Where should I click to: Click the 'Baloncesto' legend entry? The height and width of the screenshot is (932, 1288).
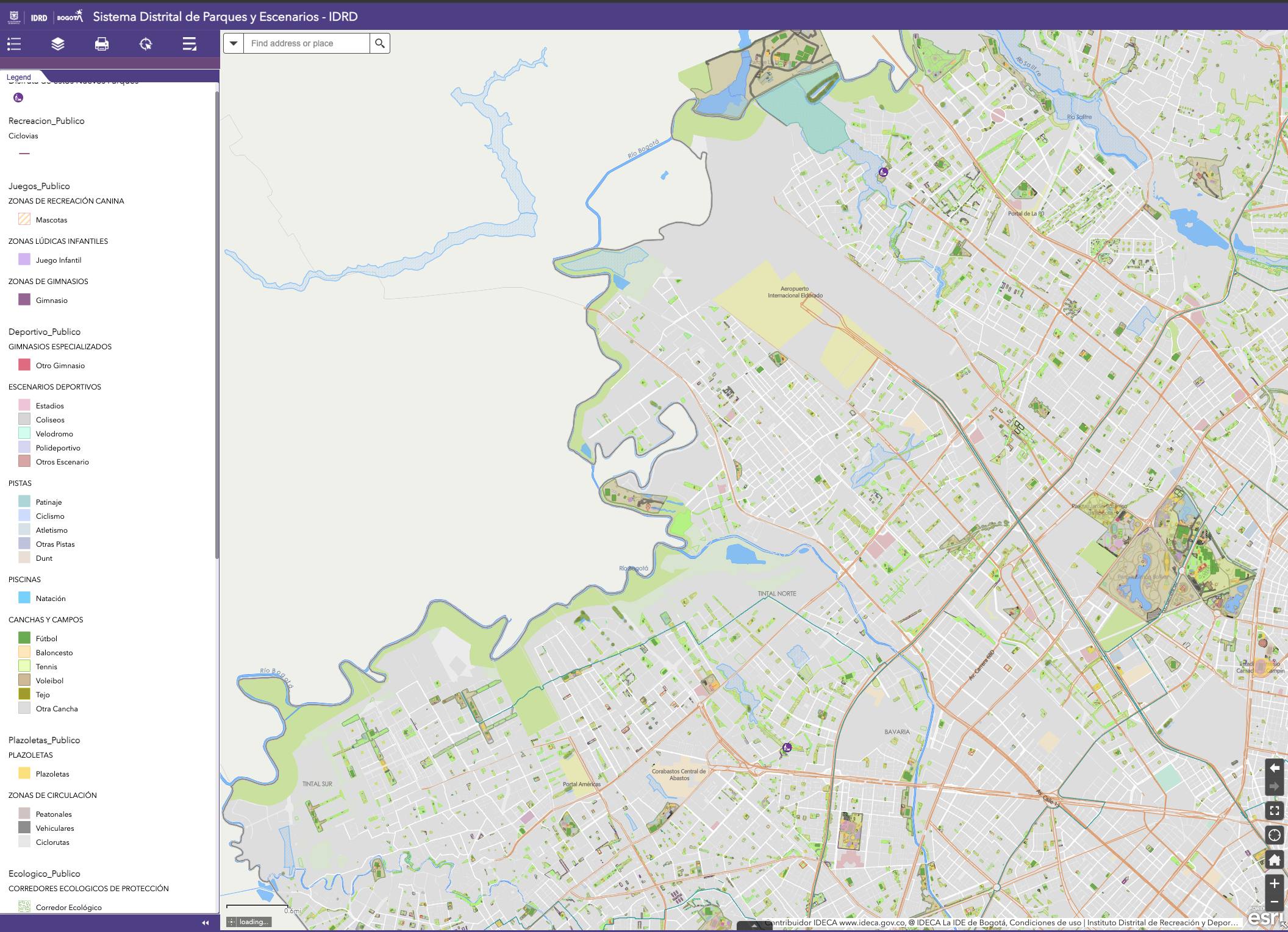tap(54, 653)
